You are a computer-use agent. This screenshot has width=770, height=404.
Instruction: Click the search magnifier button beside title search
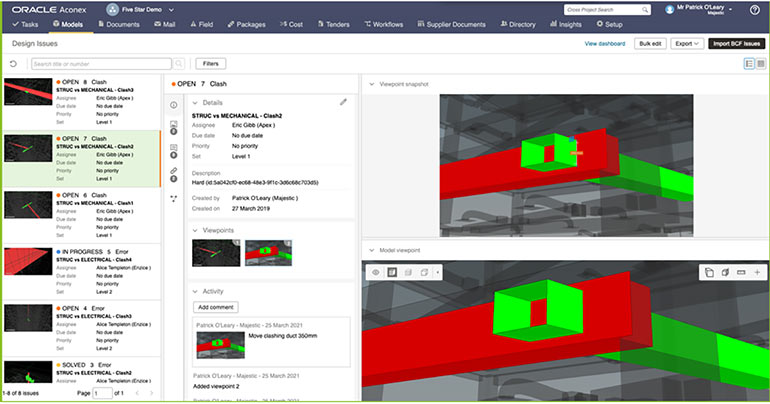179,64
